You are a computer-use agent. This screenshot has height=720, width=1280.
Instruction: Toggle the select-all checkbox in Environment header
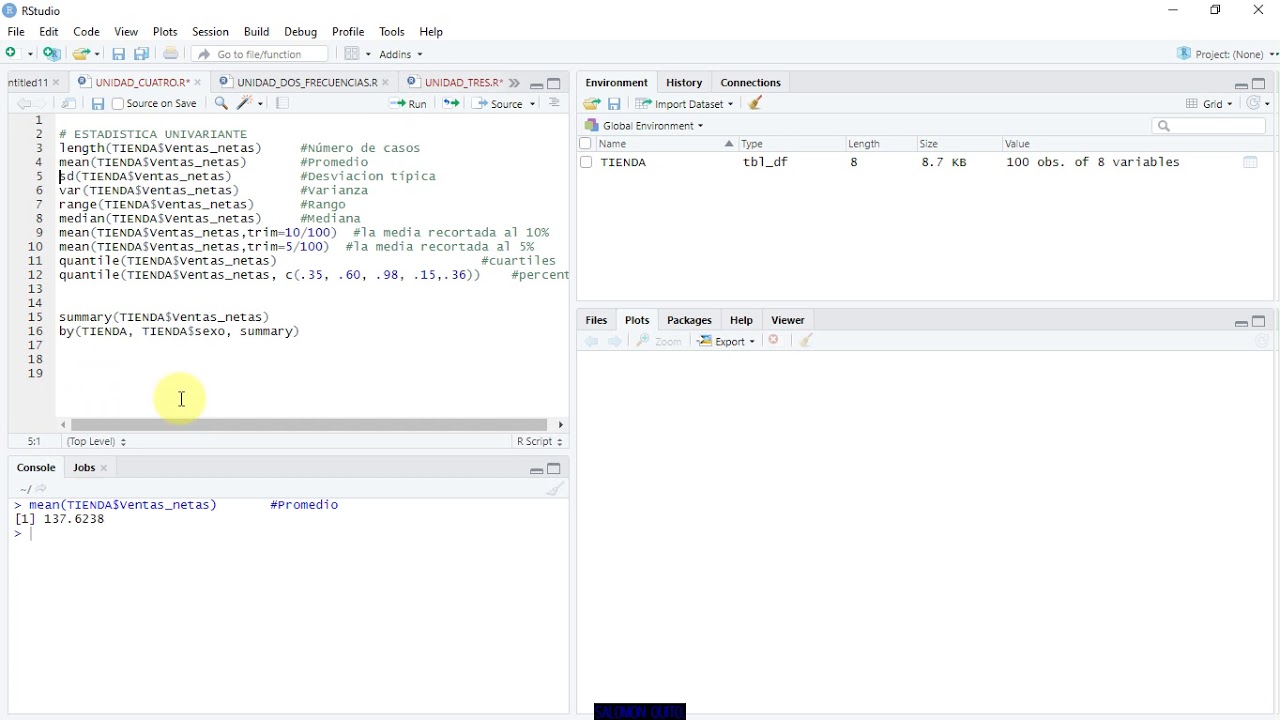(x=586, y=144)
